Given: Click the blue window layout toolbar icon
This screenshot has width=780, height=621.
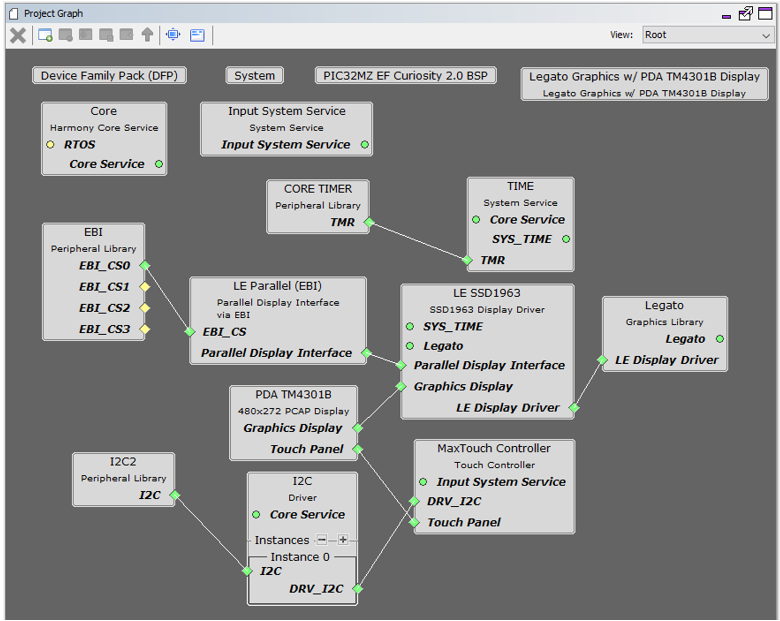Looking at the screenshot, I should [197, 35].
